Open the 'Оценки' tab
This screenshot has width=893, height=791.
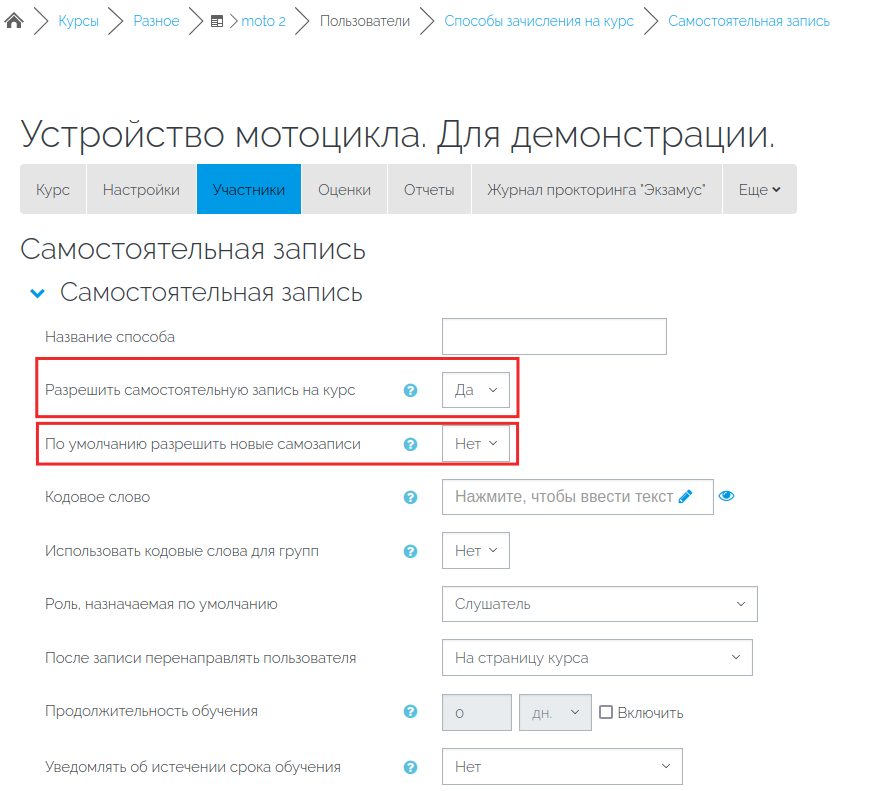pyautogui.click(x=345, y=190)
